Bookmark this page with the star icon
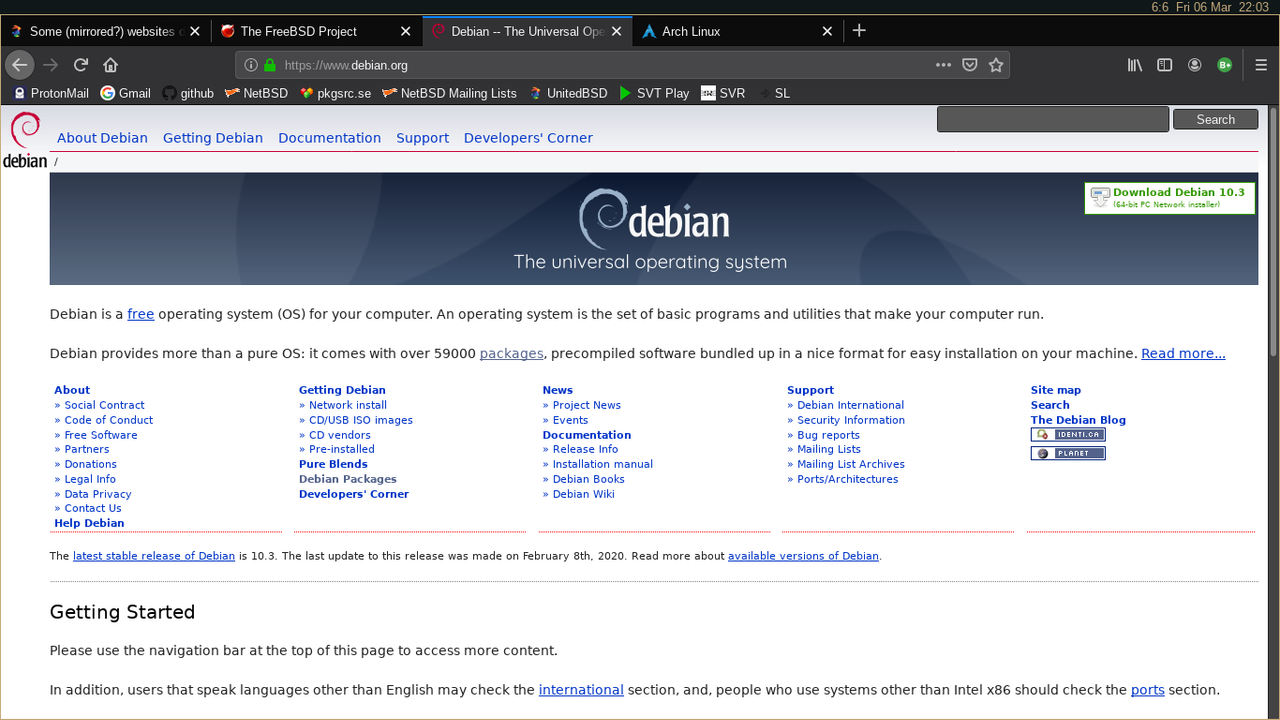The width and height of the screenshot is (1280, 720). coord(996,65)
